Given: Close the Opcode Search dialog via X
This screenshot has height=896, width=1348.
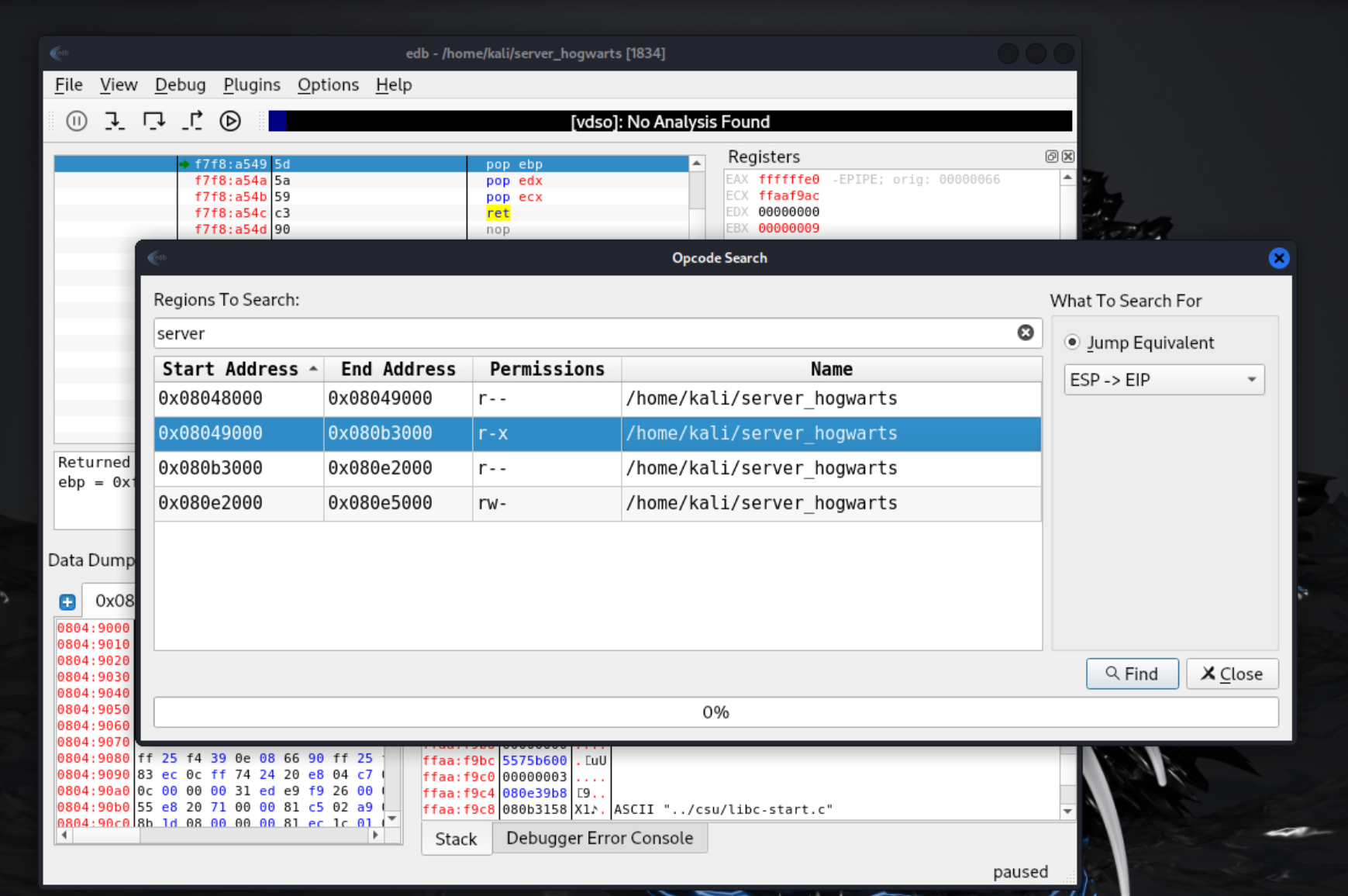Looking at the screenshot, I should (1278, 258).
